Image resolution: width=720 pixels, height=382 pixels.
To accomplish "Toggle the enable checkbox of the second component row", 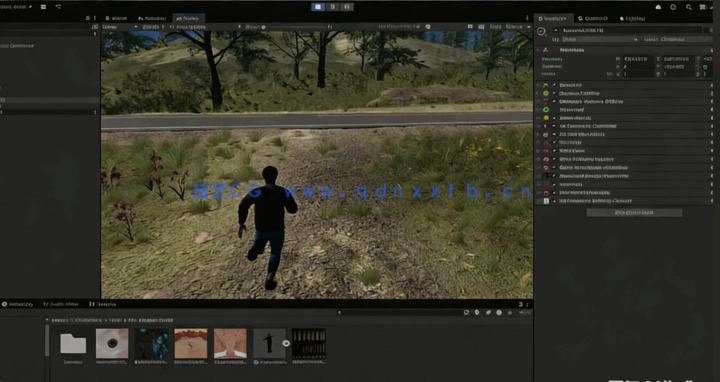I will click(x=554, y=93).
